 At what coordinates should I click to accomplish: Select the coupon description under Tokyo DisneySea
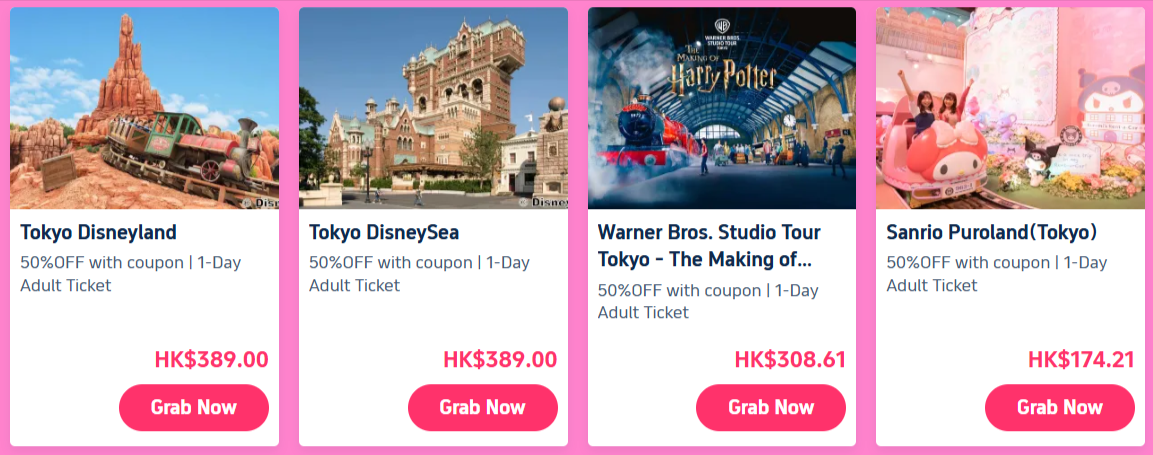[x=419, y=274]
